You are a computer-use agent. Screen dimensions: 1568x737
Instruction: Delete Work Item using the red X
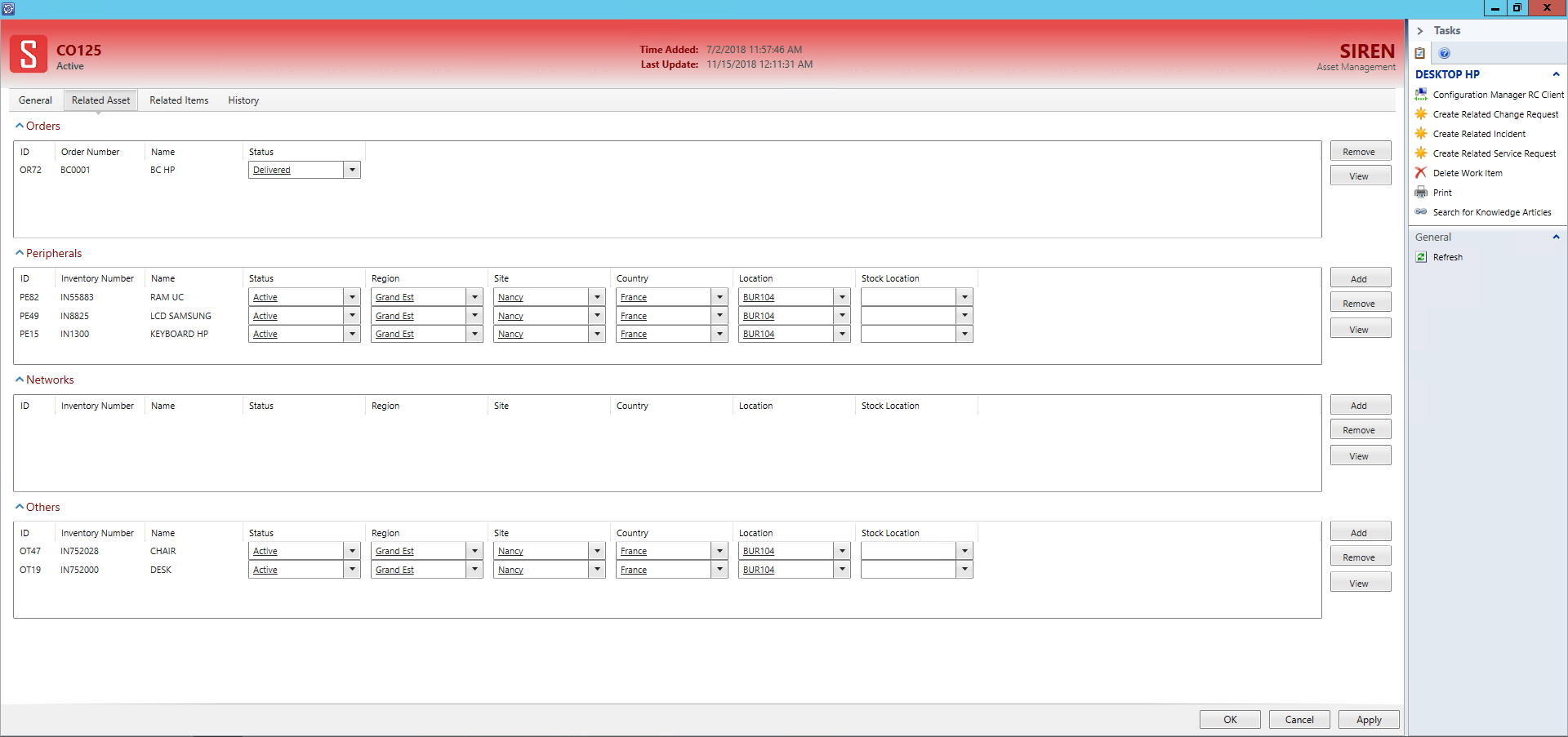pos(1467,173)
